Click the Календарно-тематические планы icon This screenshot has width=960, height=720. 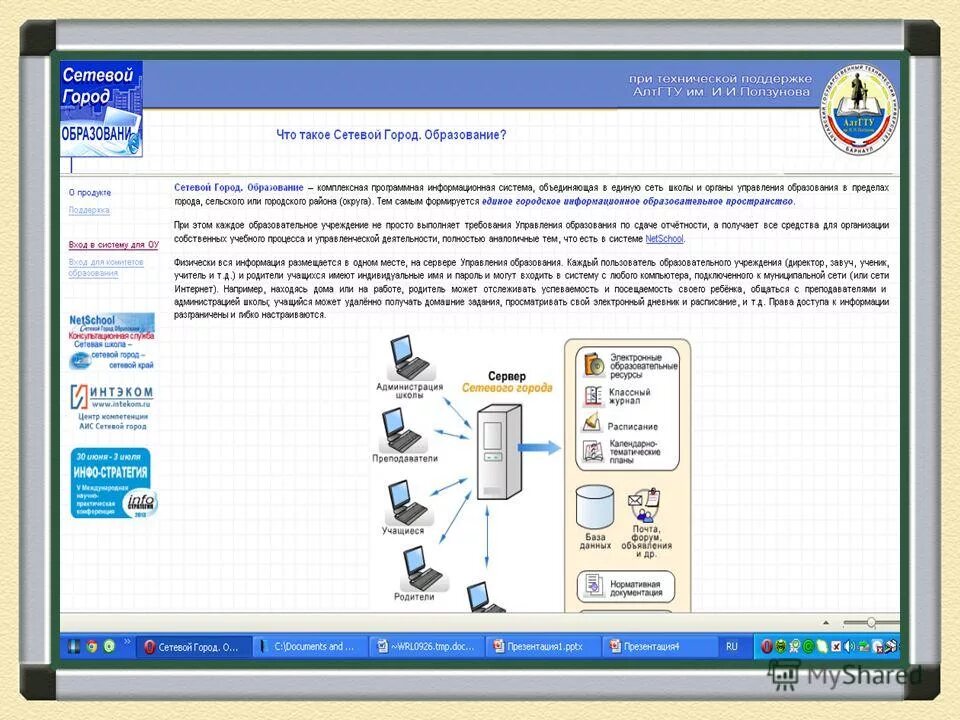coord(593,452)
